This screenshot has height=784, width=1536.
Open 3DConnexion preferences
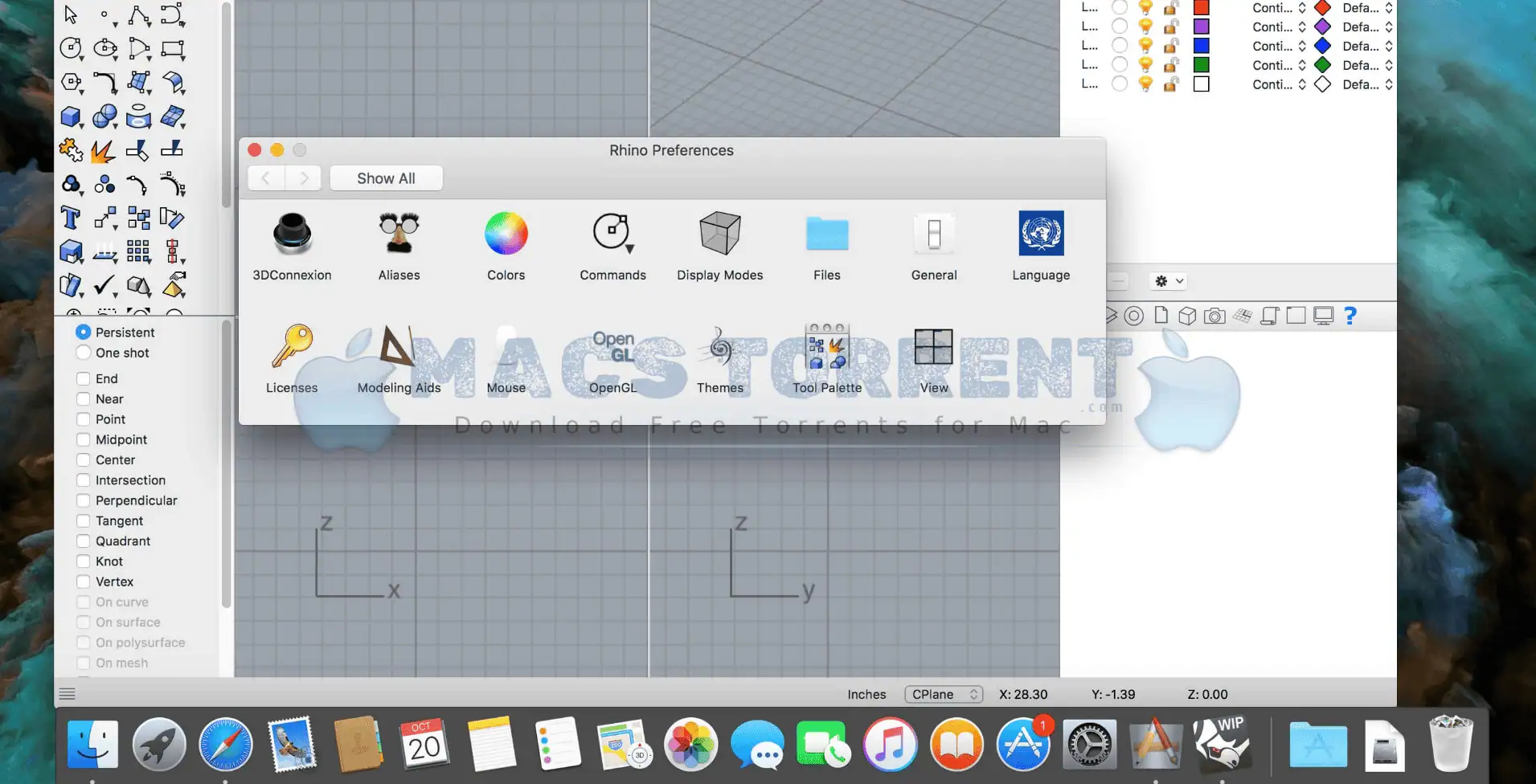click(x=292, y=247)
